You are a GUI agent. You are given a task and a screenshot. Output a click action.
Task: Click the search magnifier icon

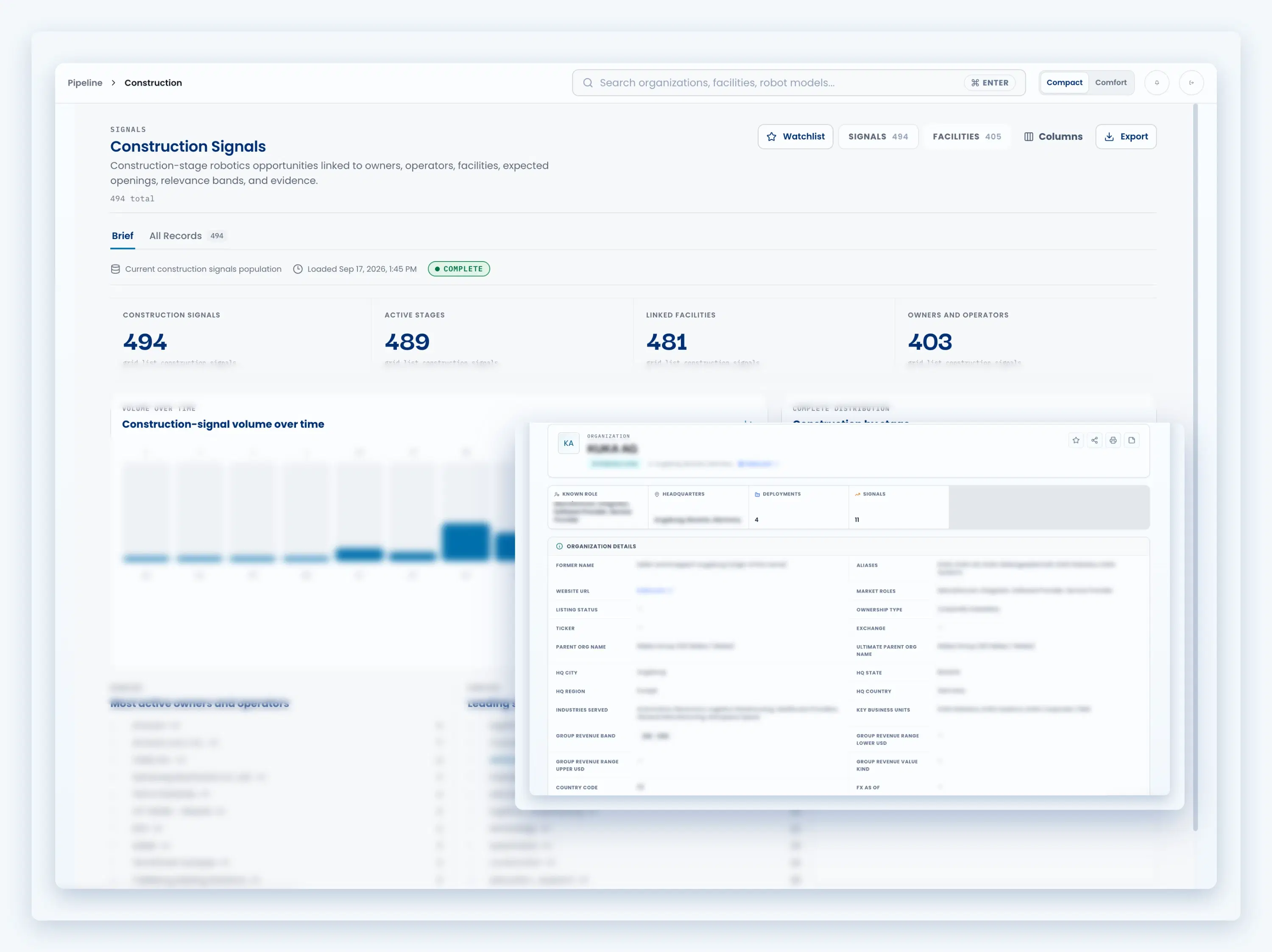588,83
